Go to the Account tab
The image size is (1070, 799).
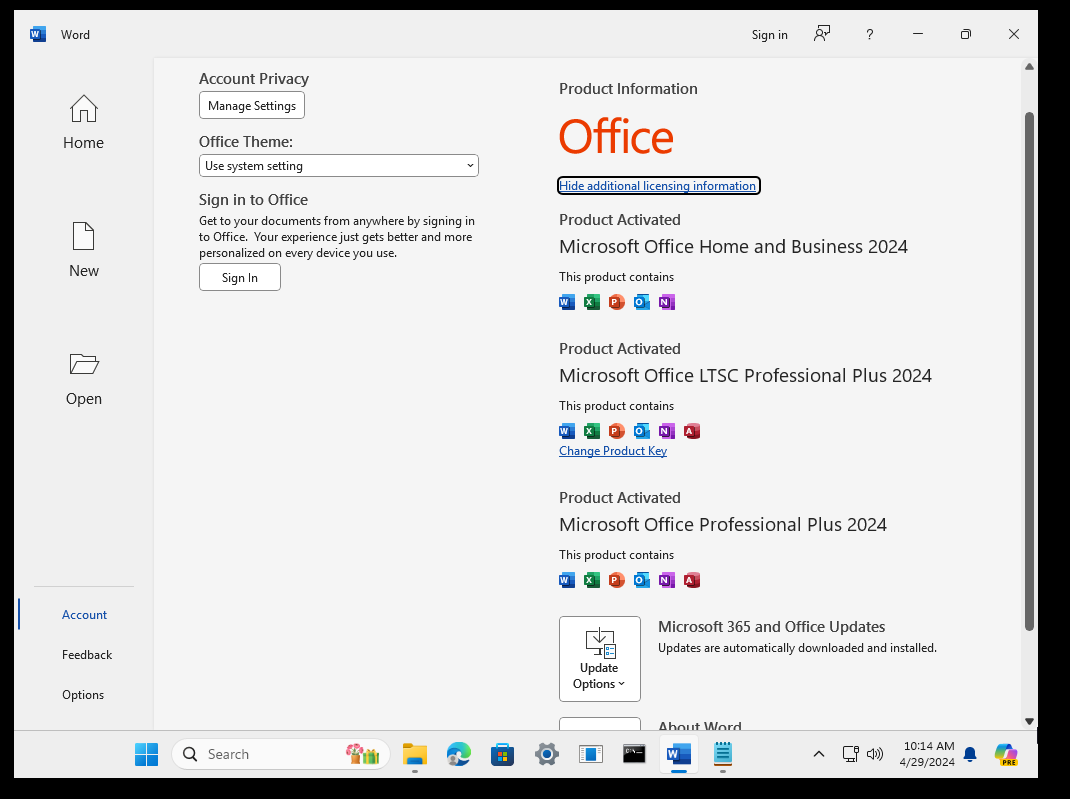coord(84,614)
